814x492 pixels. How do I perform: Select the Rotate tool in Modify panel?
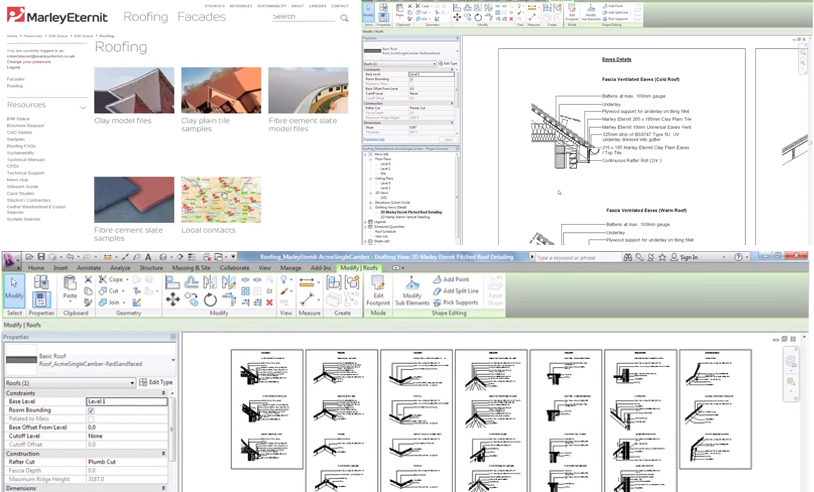(x=210, y=299)
